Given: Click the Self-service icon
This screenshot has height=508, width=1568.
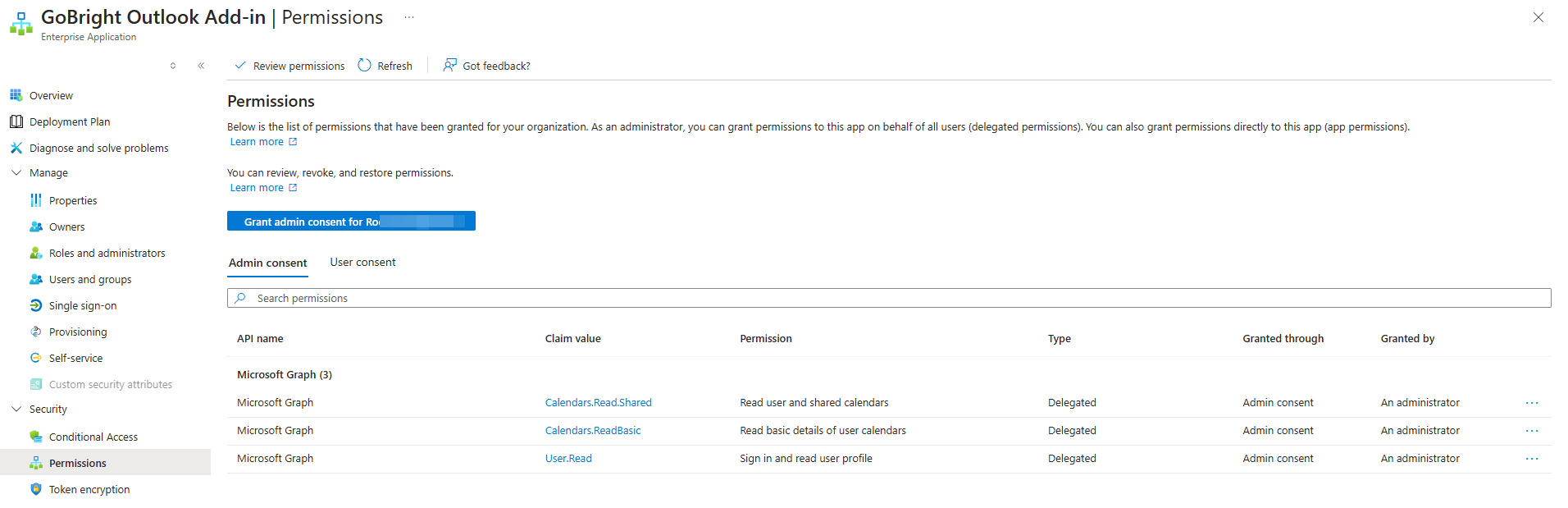Looking at the screenshot, I should (x=35, y=358).
